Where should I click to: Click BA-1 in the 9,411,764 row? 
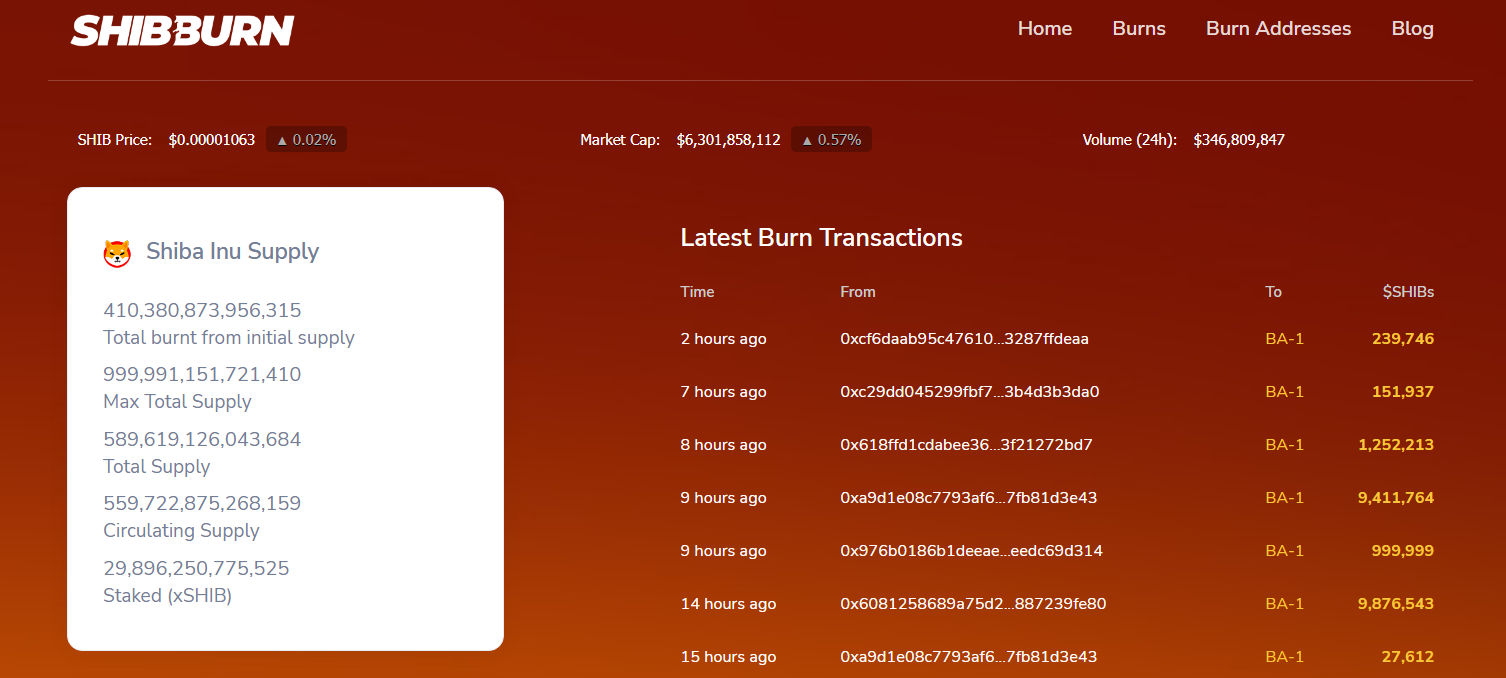tap(1284, 498)
